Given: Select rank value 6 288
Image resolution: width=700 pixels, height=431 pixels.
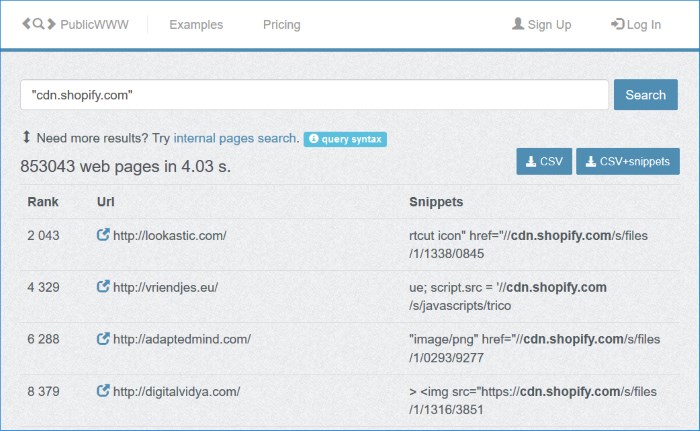Looking at the screenshot, I should [43, 339].
